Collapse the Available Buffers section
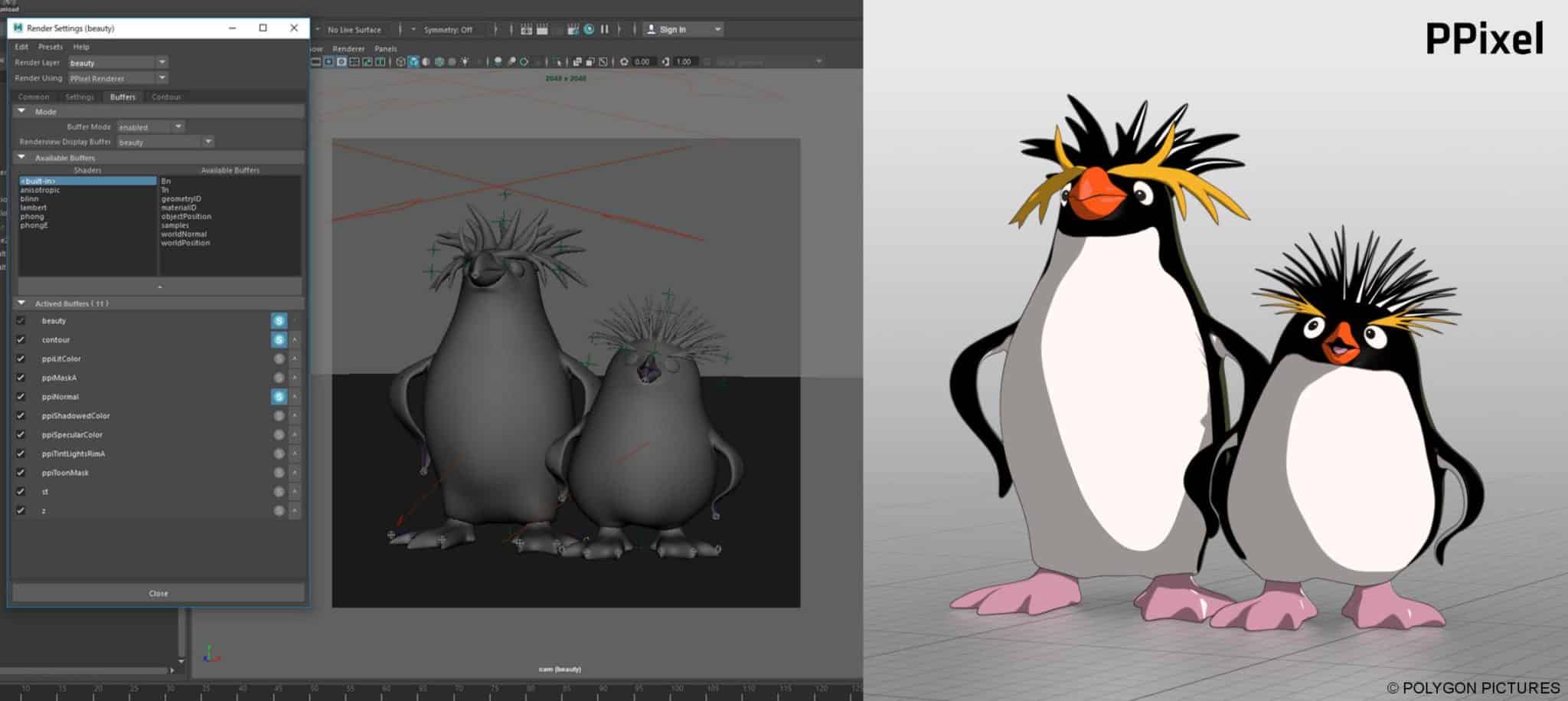The height and width of the screenshot is (701, 1568). pos(21,157)
